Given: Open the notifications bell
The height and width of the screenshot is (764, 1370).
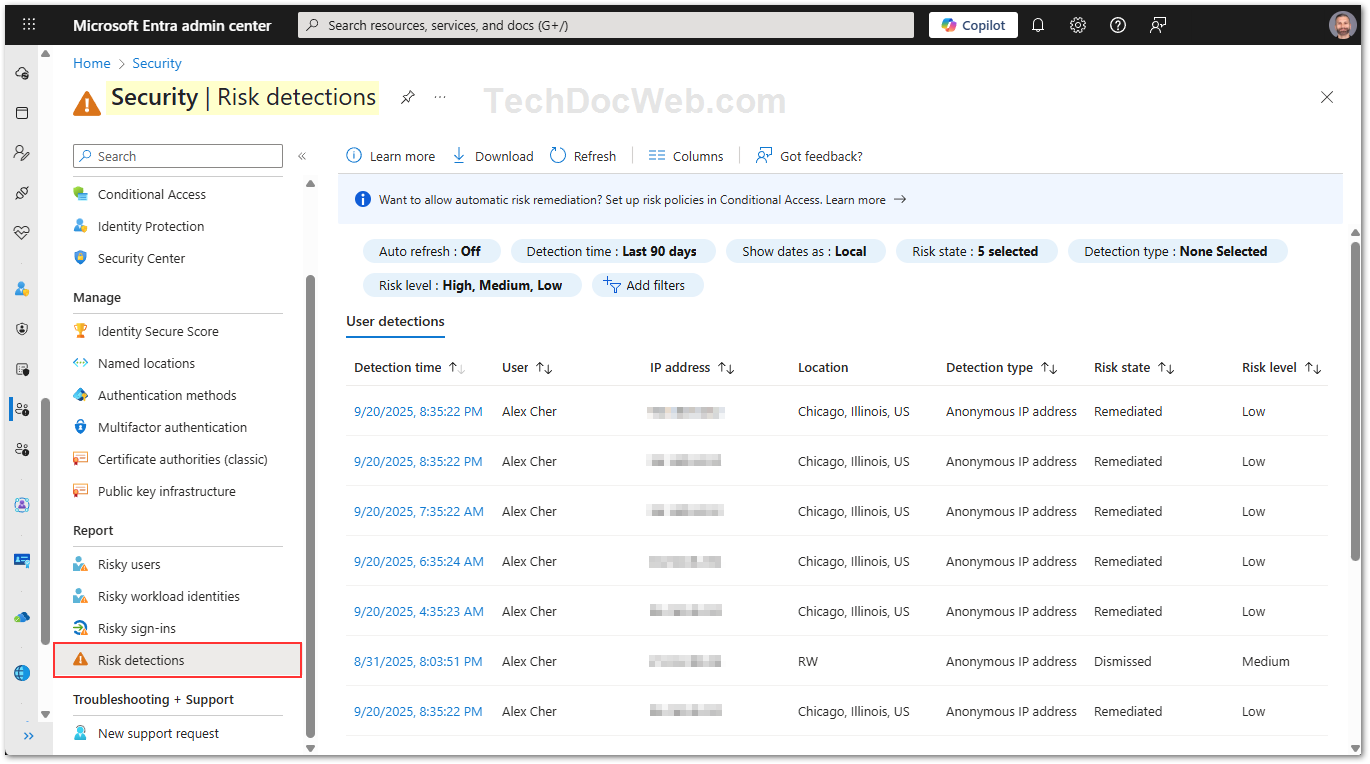Looking at the screenshot, I should (x=1037, y=24).
